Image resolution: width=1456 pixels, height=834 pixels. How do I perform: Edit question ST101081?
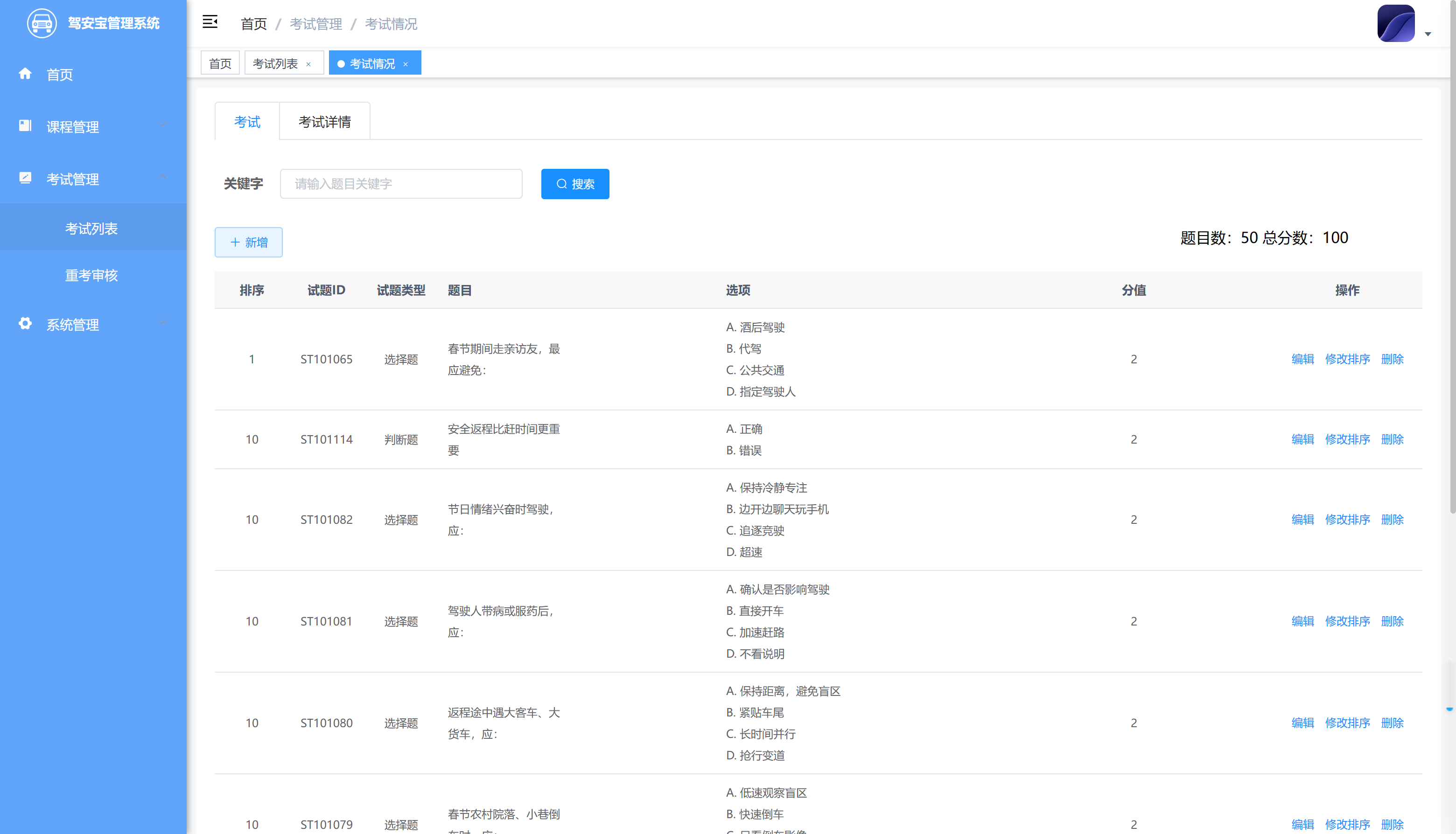point(1302,621)
